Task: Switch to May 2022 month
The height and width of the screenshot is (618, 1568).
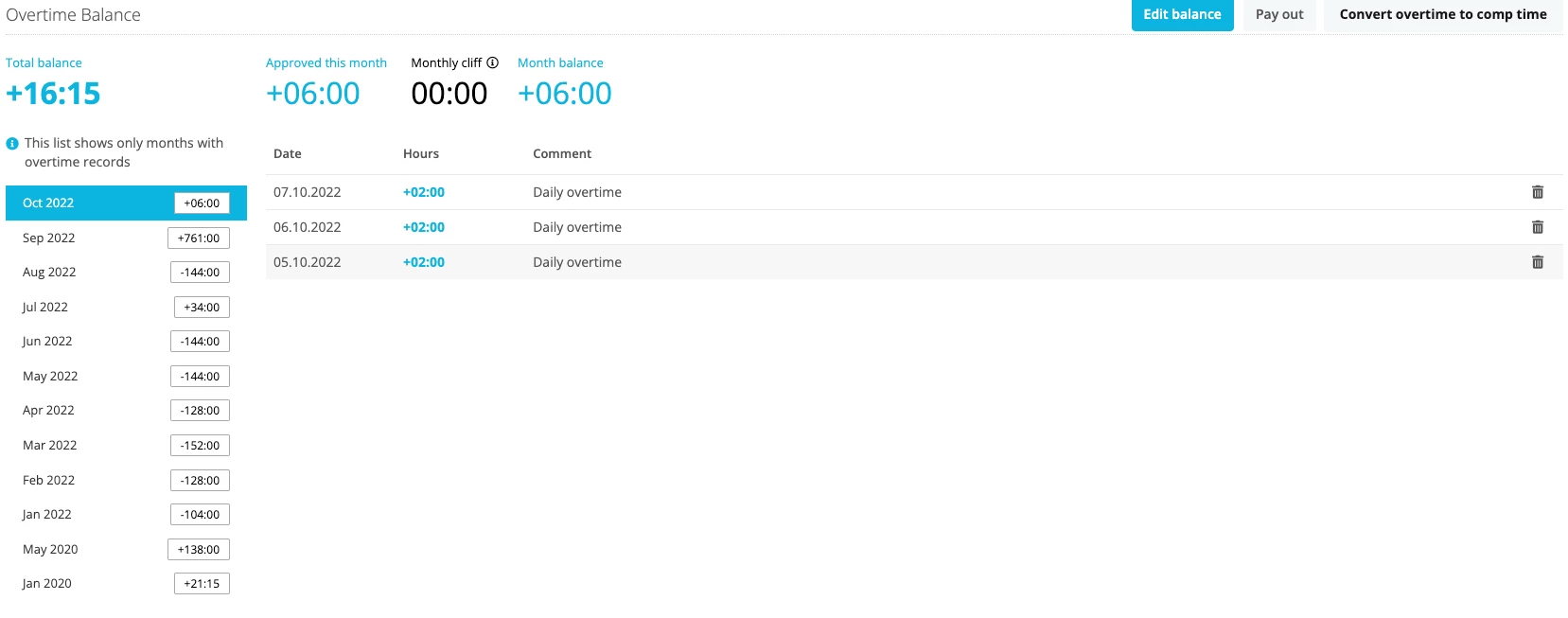Action: pos(126,376)
